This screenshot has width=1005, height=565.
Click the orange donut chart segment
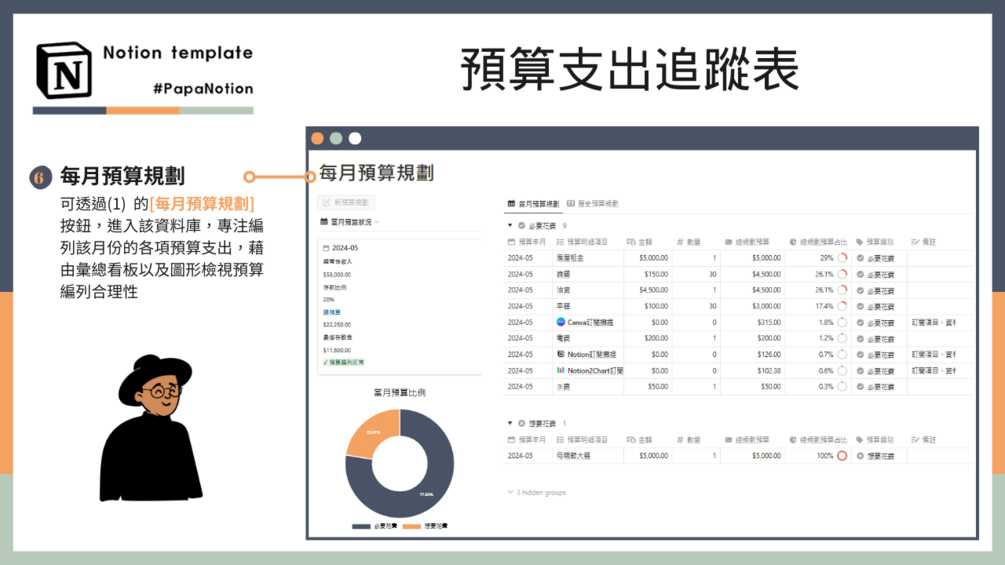[374, 432]
